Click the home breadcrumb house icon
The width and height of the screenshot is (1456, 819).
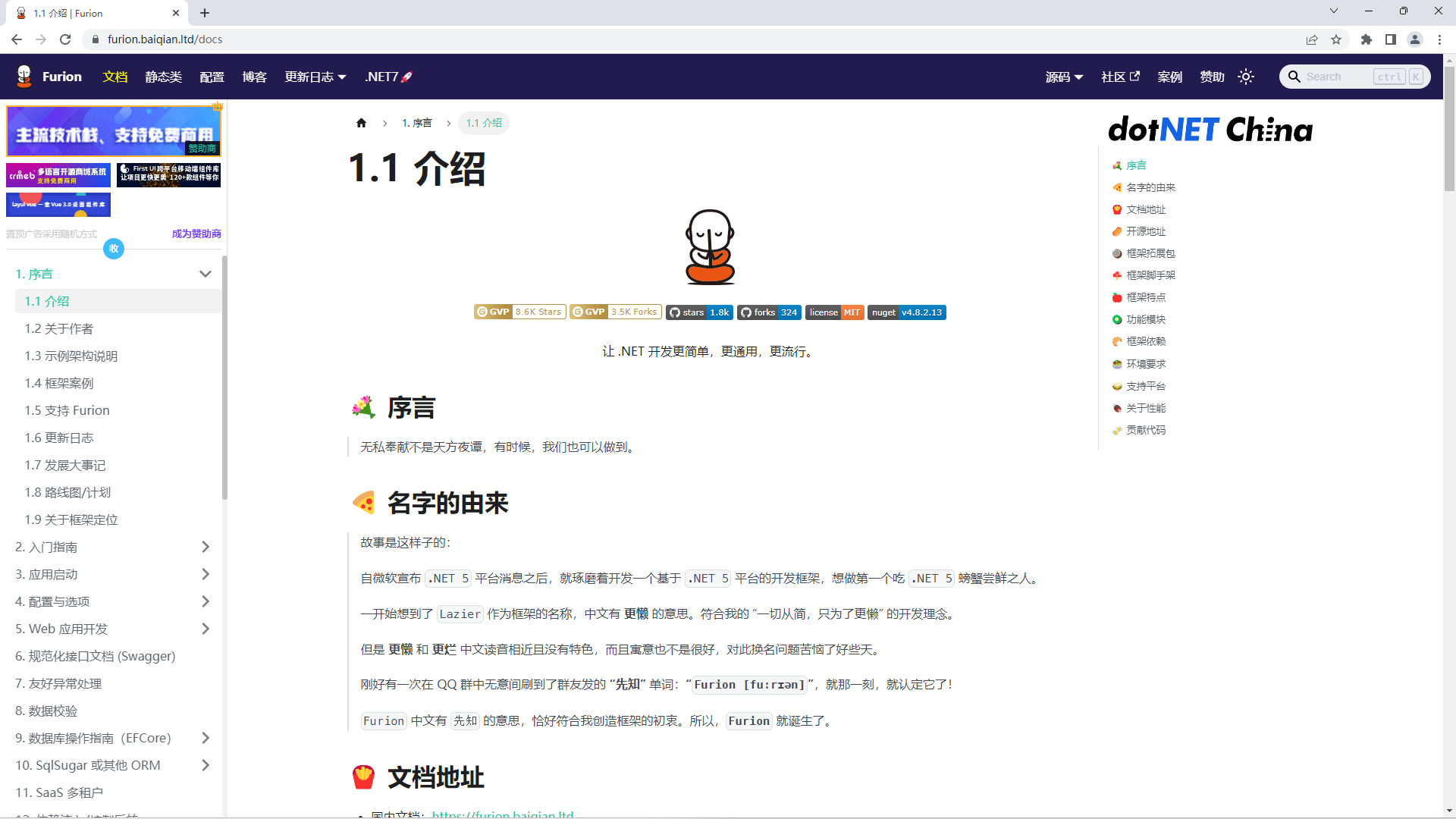coord(362,122)
